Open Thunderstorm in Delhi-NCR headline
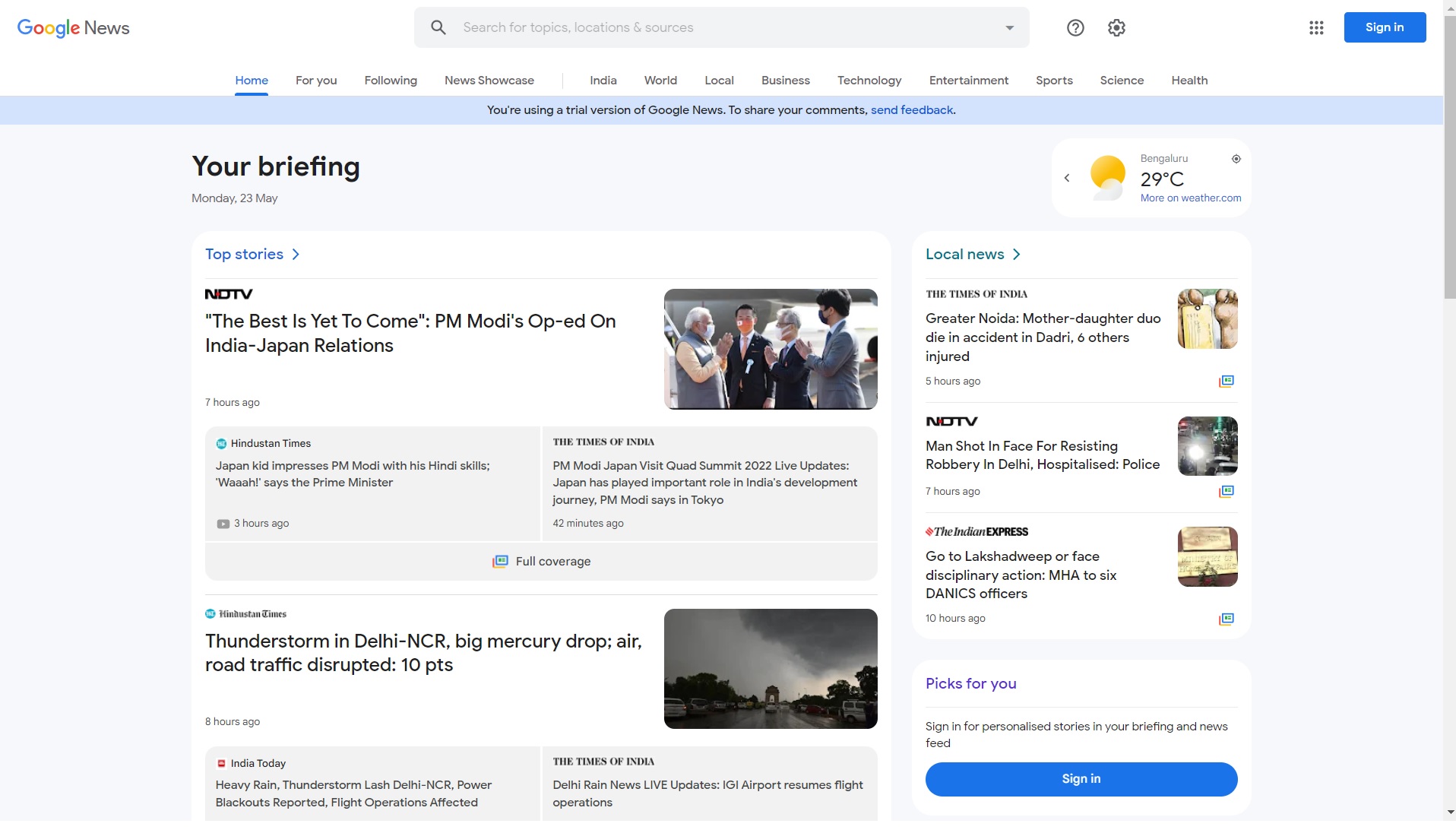Screen dimensions: 1456x833 coord(423,653)
